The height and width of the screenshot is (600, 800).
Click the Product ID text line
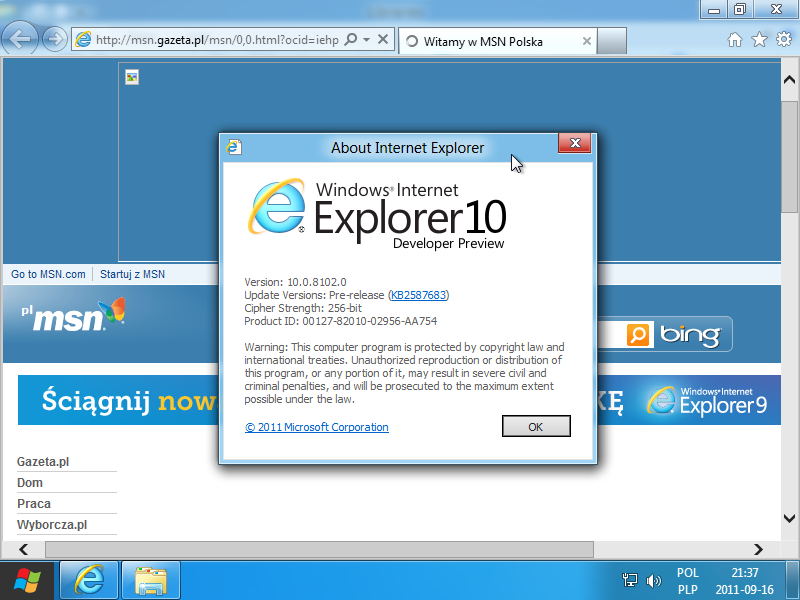[x=341, y=321]
